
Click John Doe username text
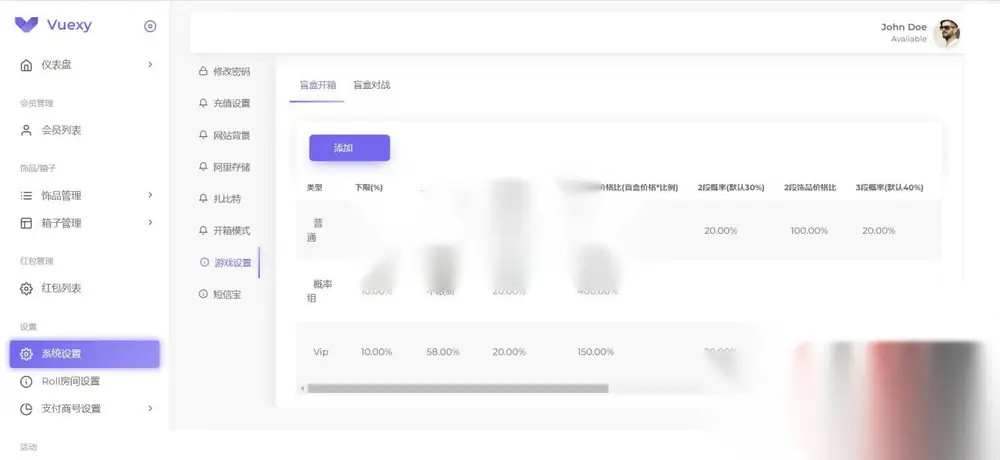[x=904, y=27]
